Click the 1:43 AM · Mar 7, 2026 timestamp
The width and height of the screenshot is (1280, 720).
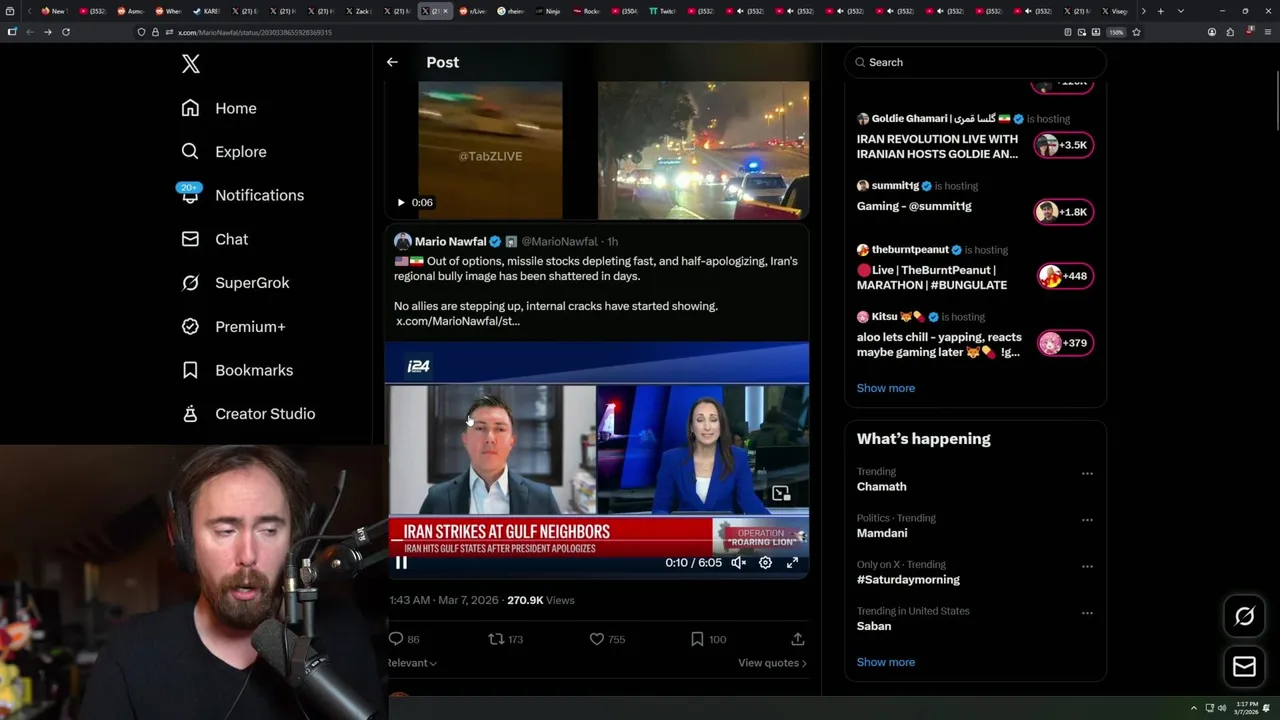pos(444,600)
